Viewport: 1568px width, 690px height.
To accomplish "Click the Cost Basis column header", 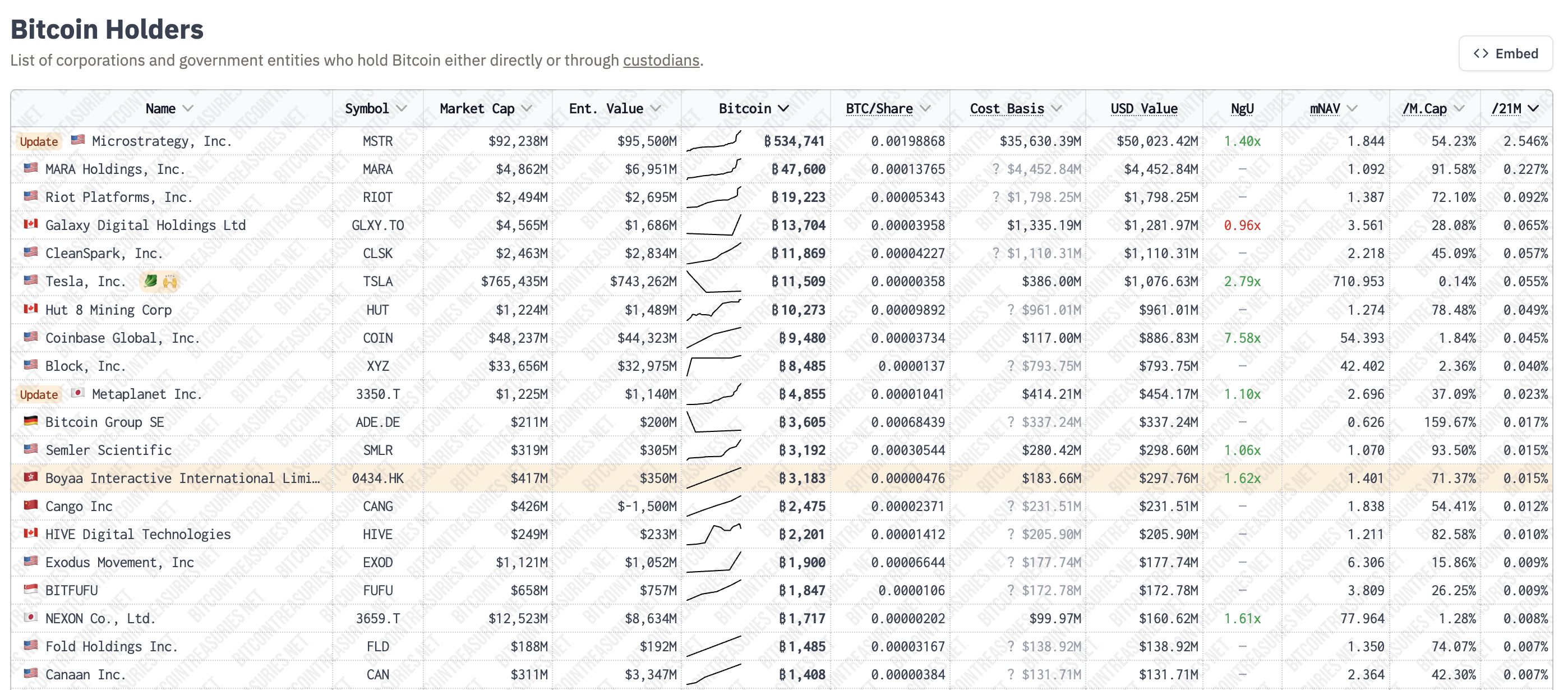I will click(1007, 108).
